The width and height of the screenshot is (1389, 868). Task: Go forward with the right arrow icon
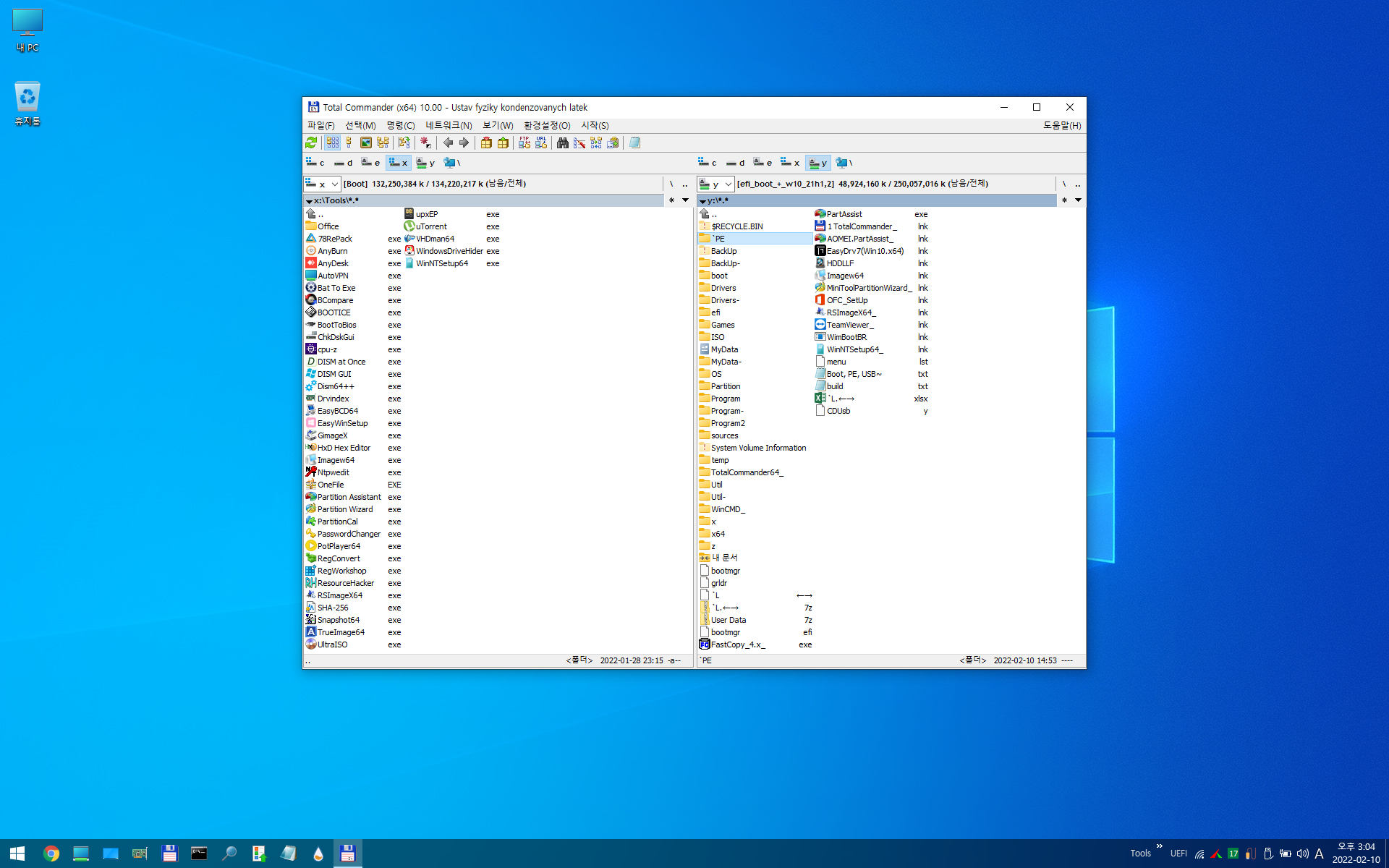[464, 143]
